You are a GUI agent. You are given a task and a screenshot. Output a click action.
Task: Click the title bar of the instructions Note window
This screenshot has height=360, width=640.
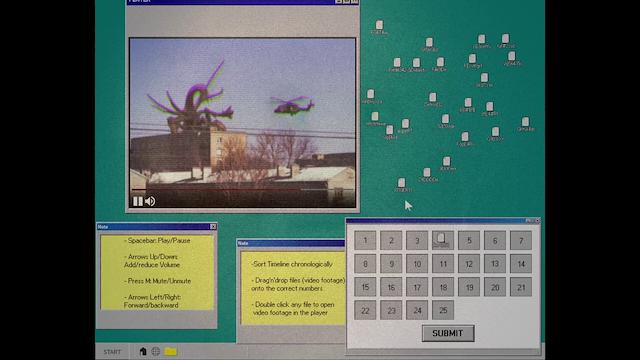pyautogui.click(x=291, y=243)
